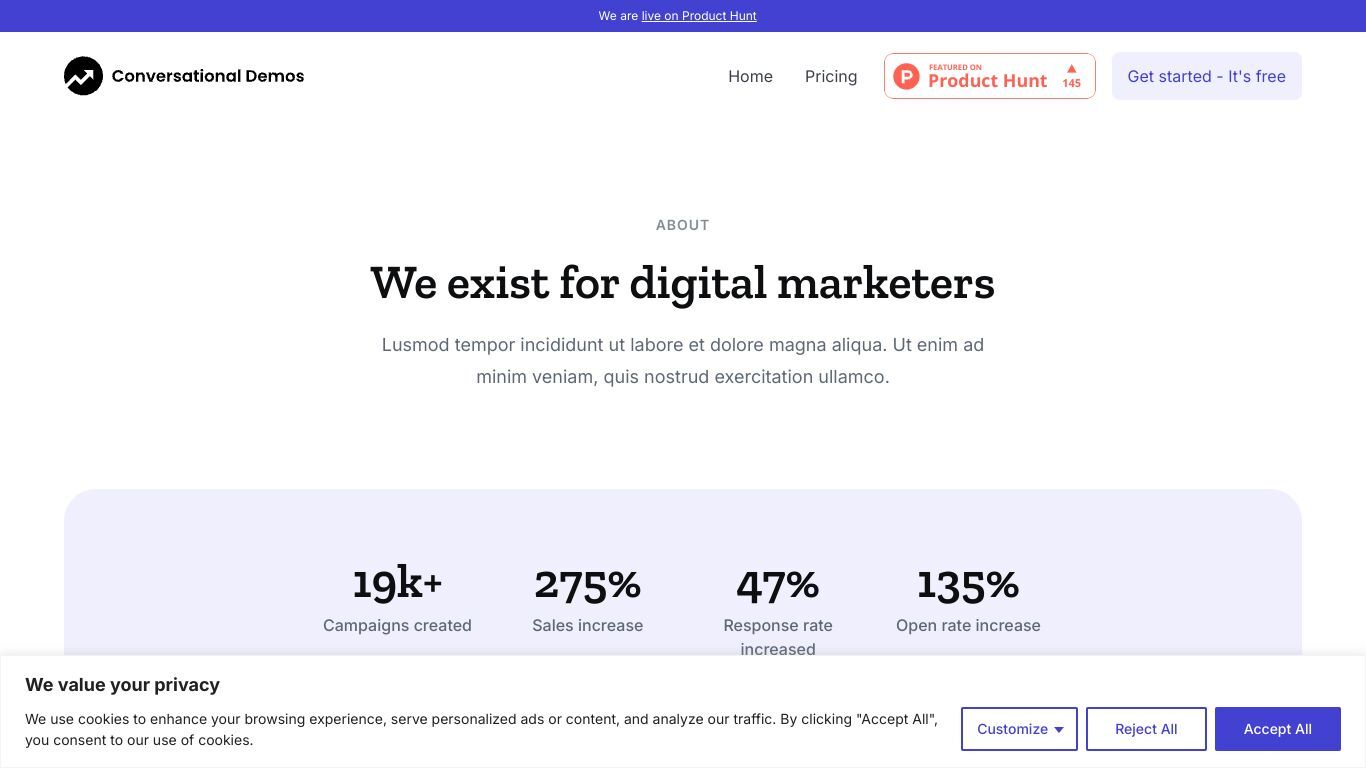Viewport: 1366px width, 768px height.
Task: Go to the Home page
Action: (750, 76)
